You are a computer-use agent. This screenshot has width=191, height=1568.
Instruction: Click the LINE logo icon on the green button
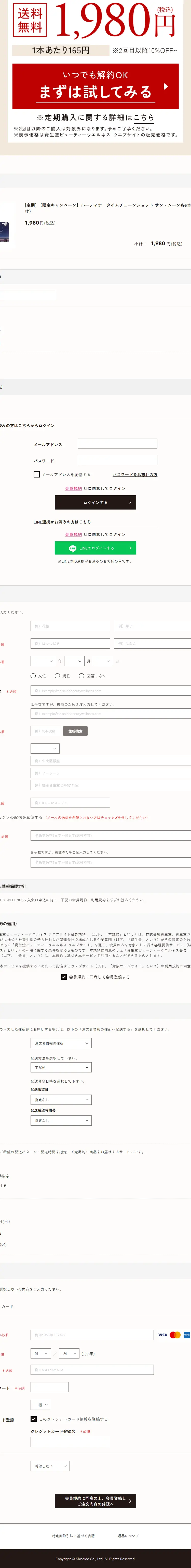click(x=73, y=548)
